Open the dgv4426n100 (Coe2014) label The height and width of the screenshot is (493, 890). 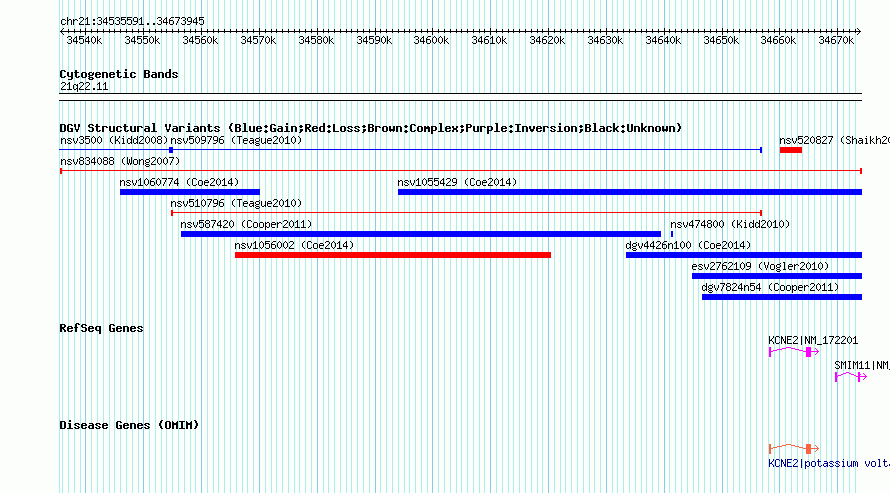point(688,245)
